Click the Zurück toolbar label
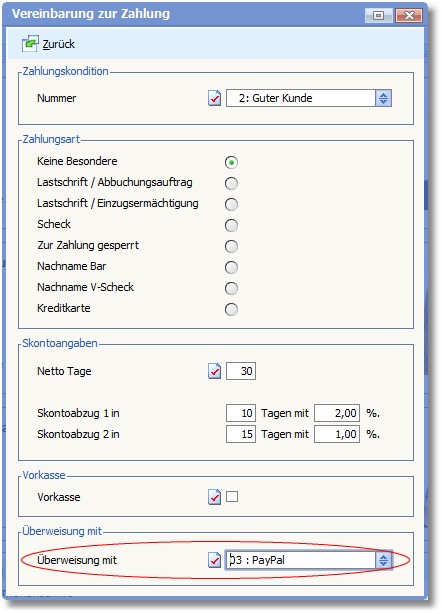This screenshot has width=442, height=614. 58,44
